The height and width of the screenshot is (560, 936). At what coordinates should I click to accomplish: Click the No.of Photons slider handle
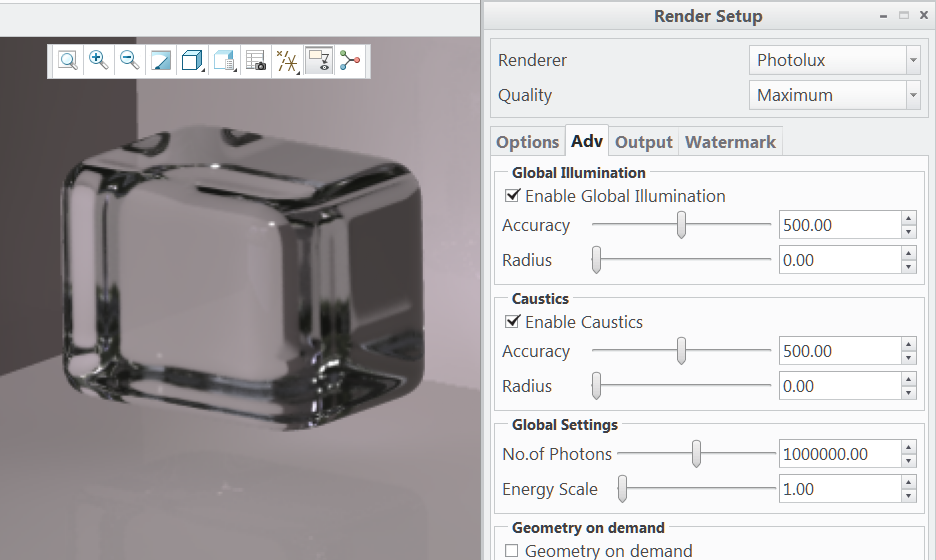[x=696, y=454]
